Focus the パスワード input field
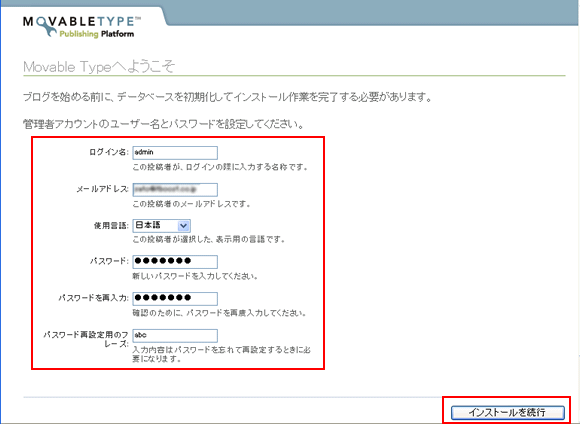 click(x=175, y=261)
